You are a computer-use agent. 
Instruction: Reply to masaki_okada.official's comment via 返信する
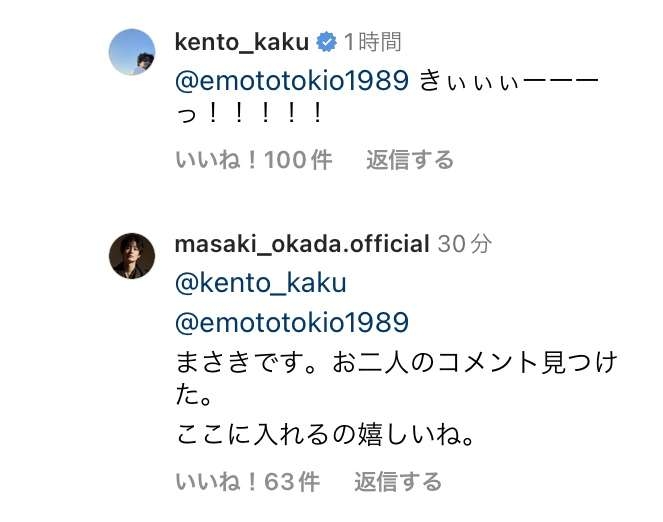pos(397,482)
